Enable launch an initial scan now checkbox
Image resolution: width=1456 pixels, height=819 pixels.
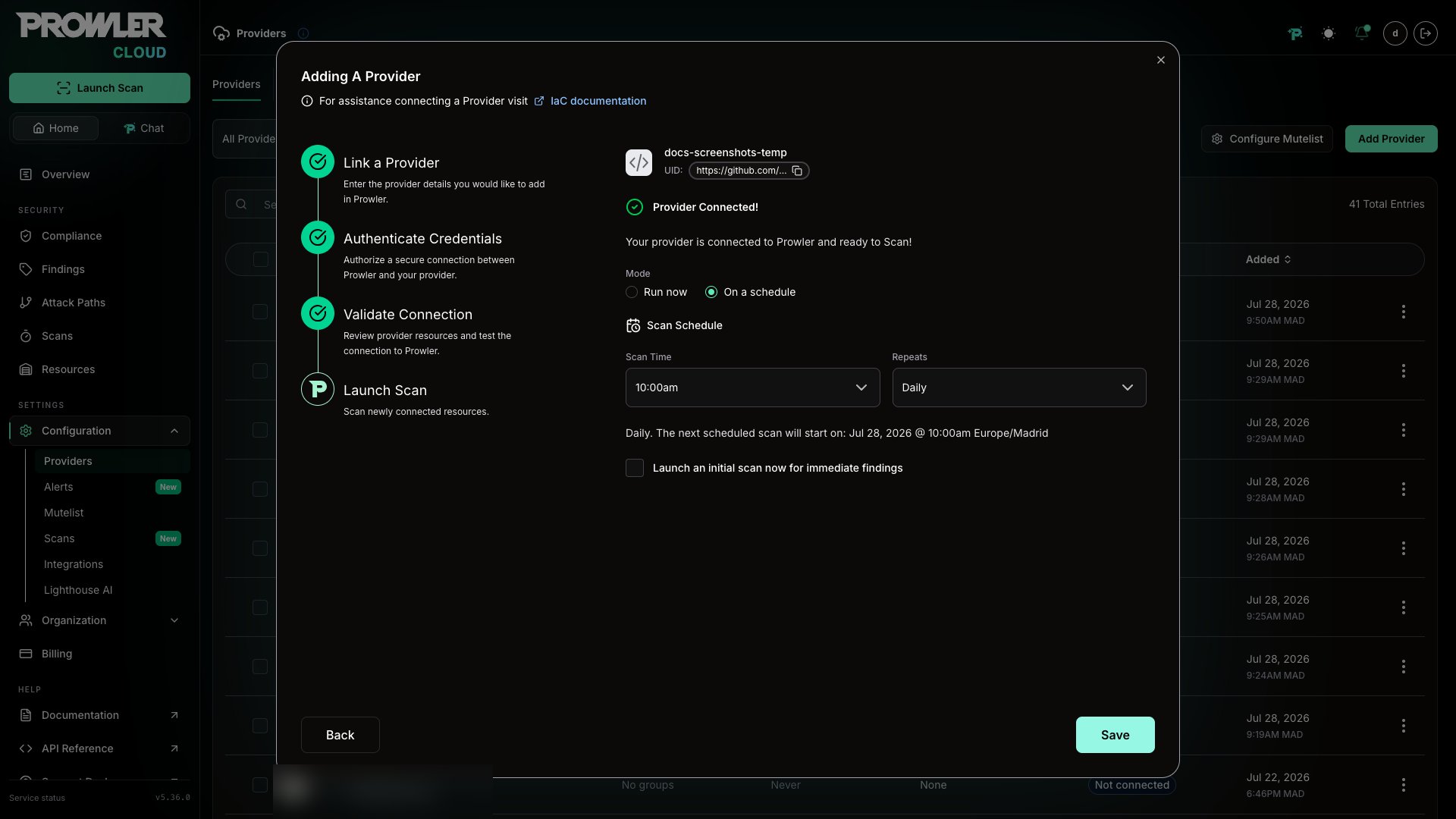635,468
